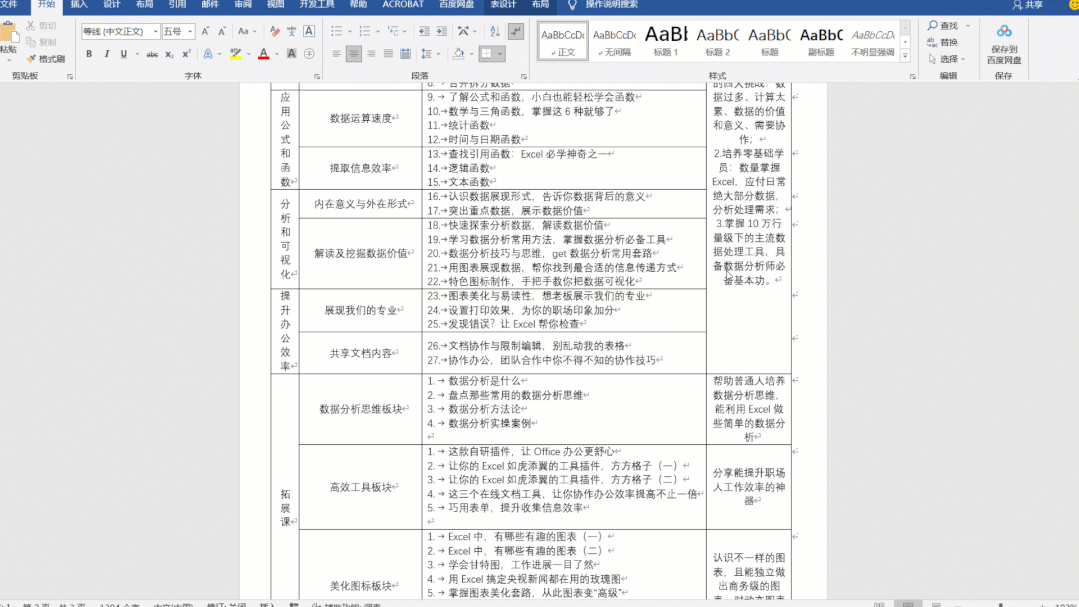Cut selection with 剪切 scissors
This screenshot has height=607, width=1079.
pyautogui.click(x=41, y=25)
